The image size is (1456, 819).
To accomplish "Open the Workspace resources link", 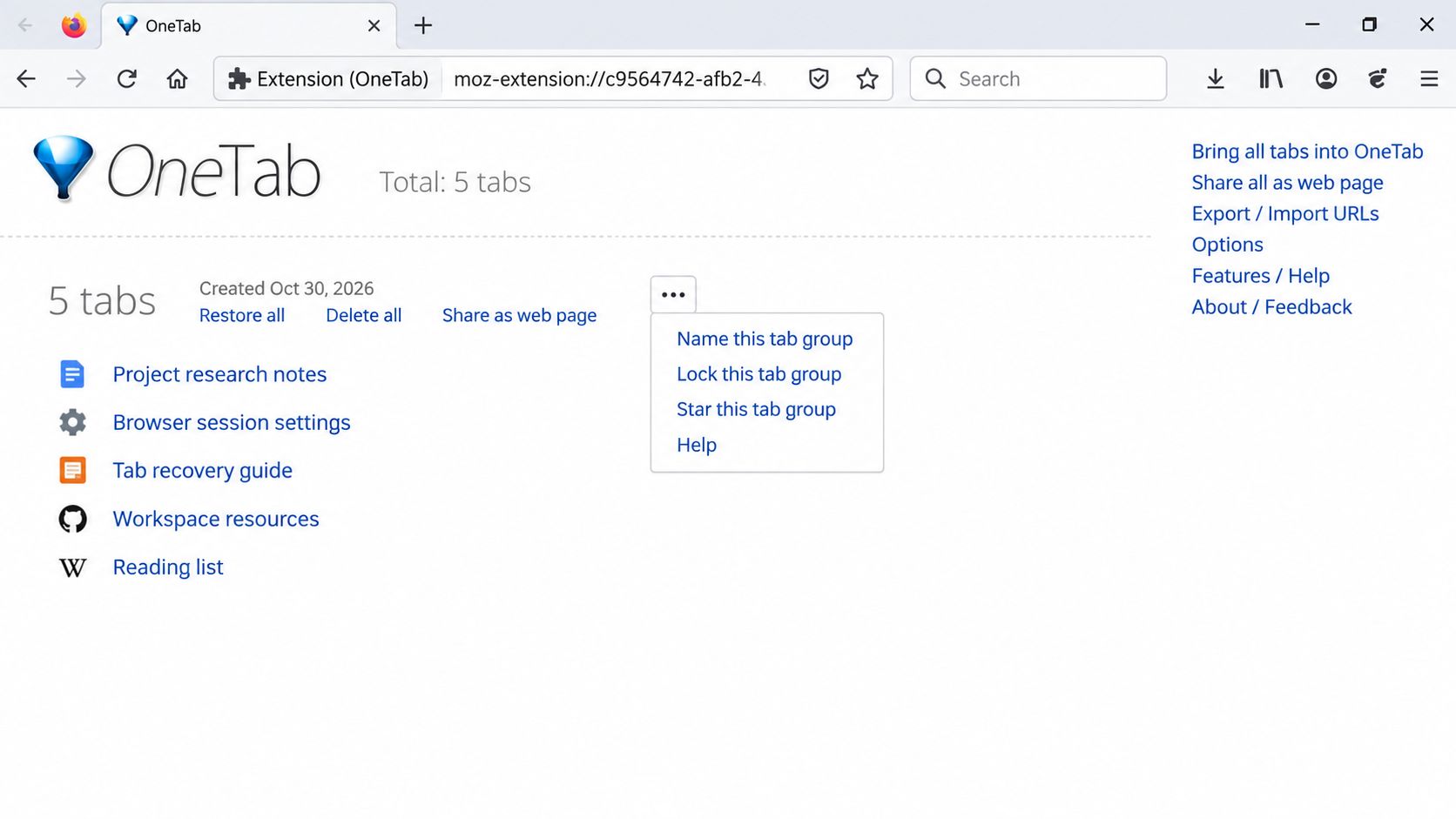I will click(x=216, y=519).
